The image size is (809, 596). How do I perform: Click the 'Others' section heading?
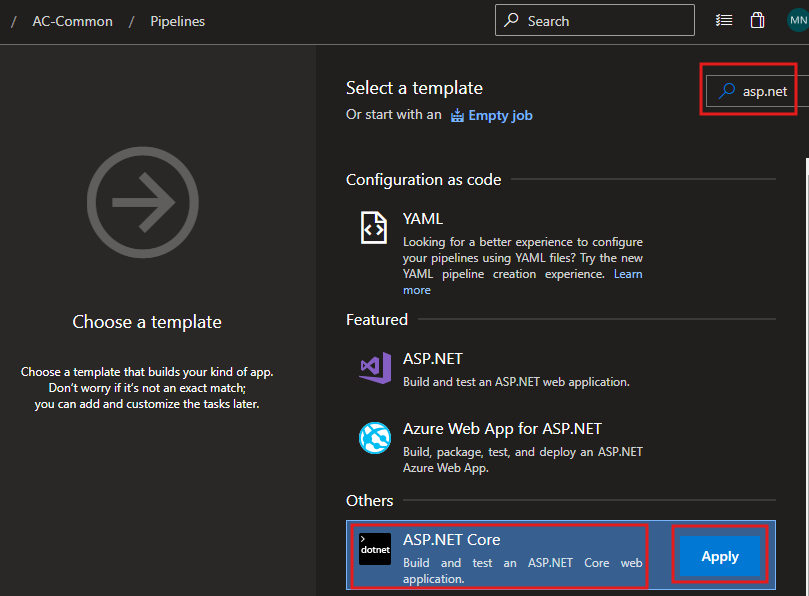[369, 501]
